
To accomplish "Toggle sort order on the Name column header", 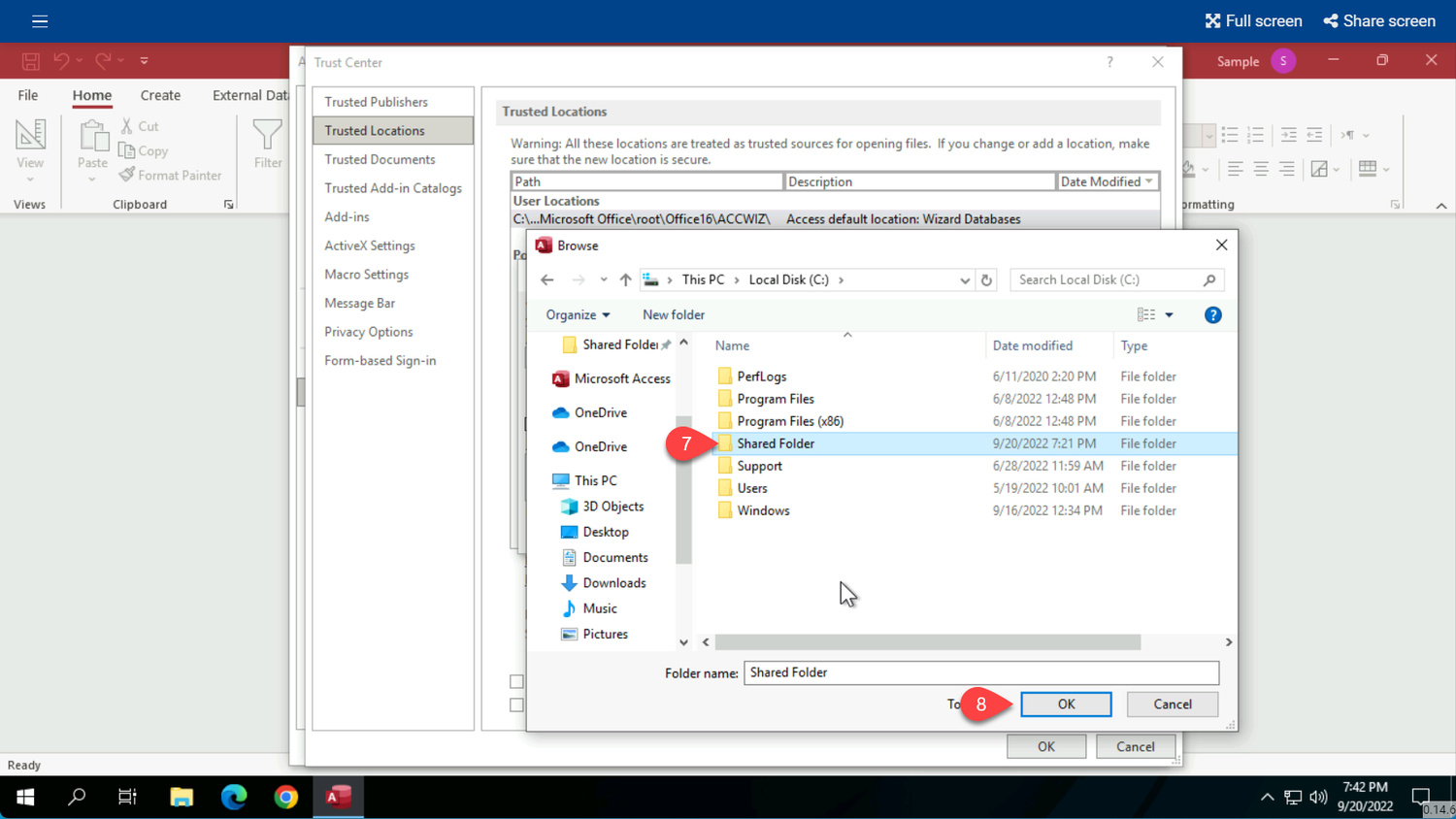I will click(732, 345).
